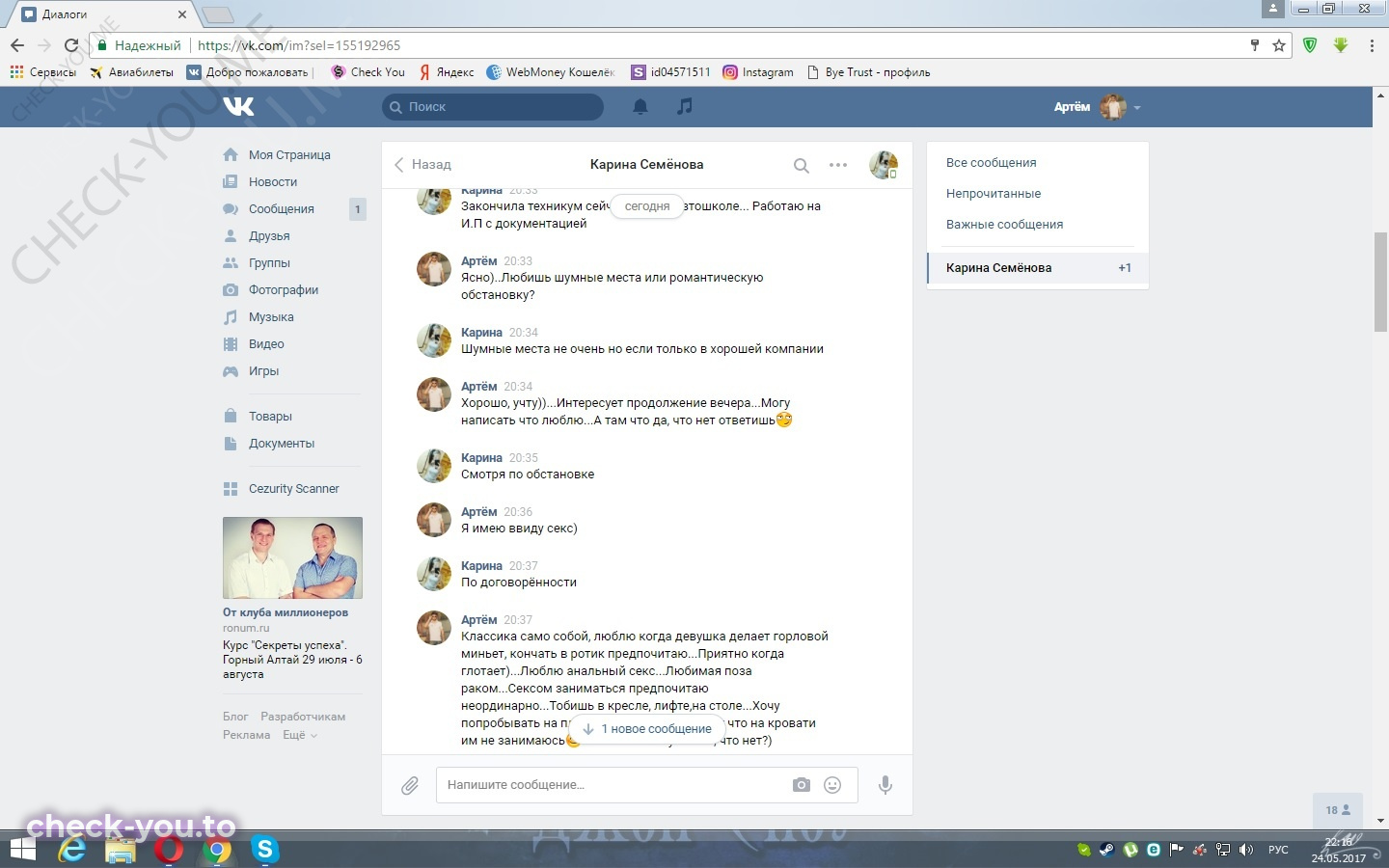Expand the Ещё footer menu

click(x=299, y=735)
